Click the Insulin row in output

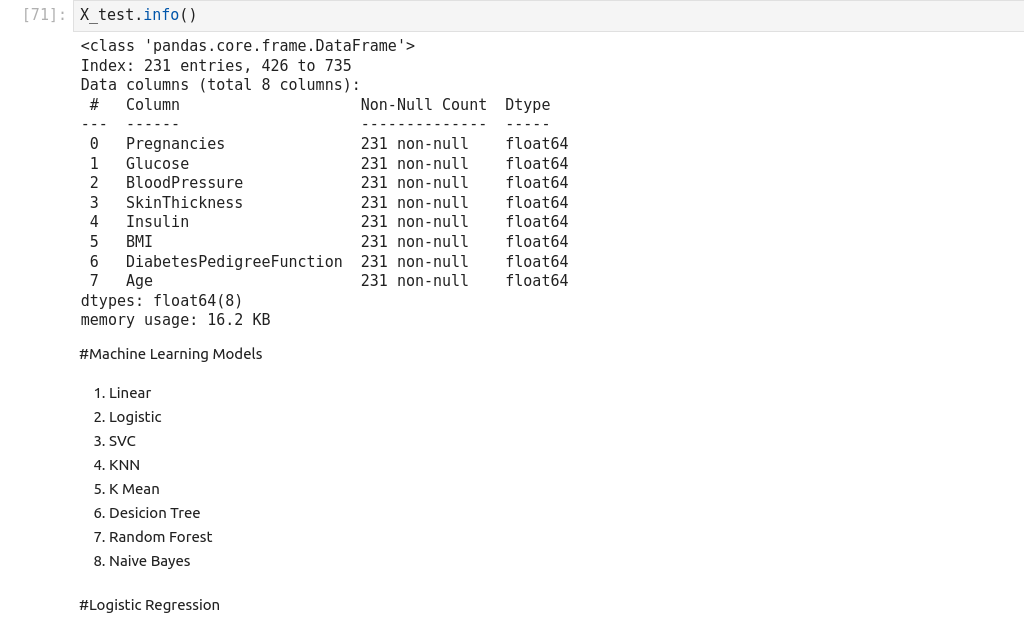click(157, 222)
